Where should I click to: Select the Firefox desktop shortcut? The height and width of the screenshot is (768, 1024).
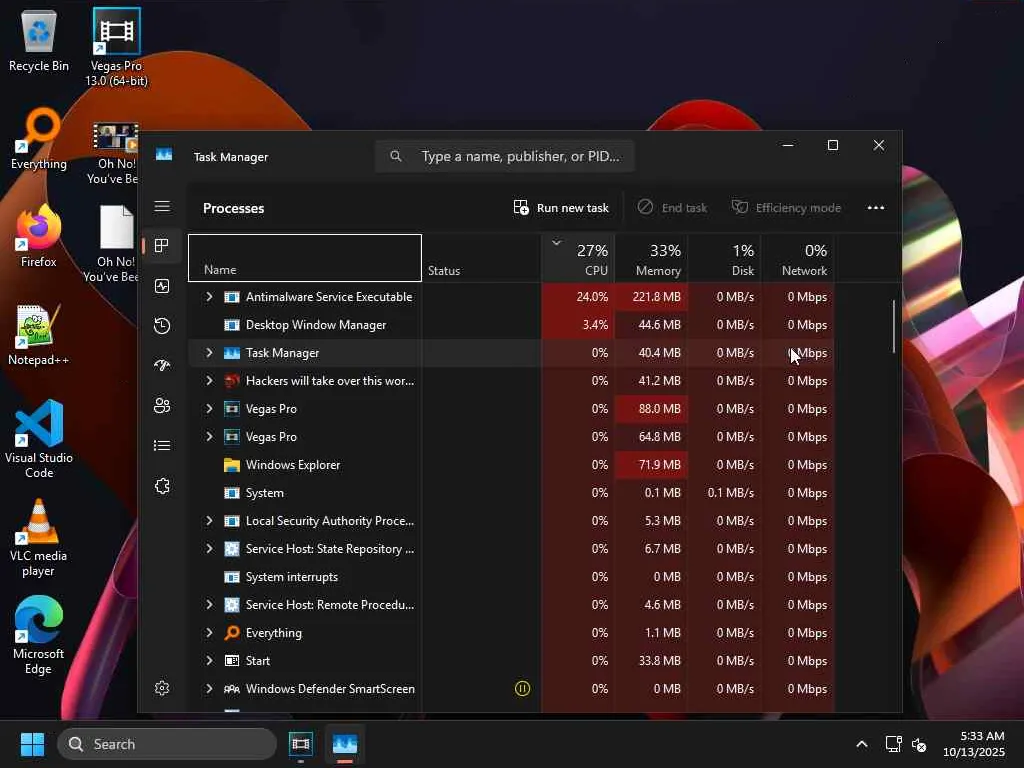[39, 236]
